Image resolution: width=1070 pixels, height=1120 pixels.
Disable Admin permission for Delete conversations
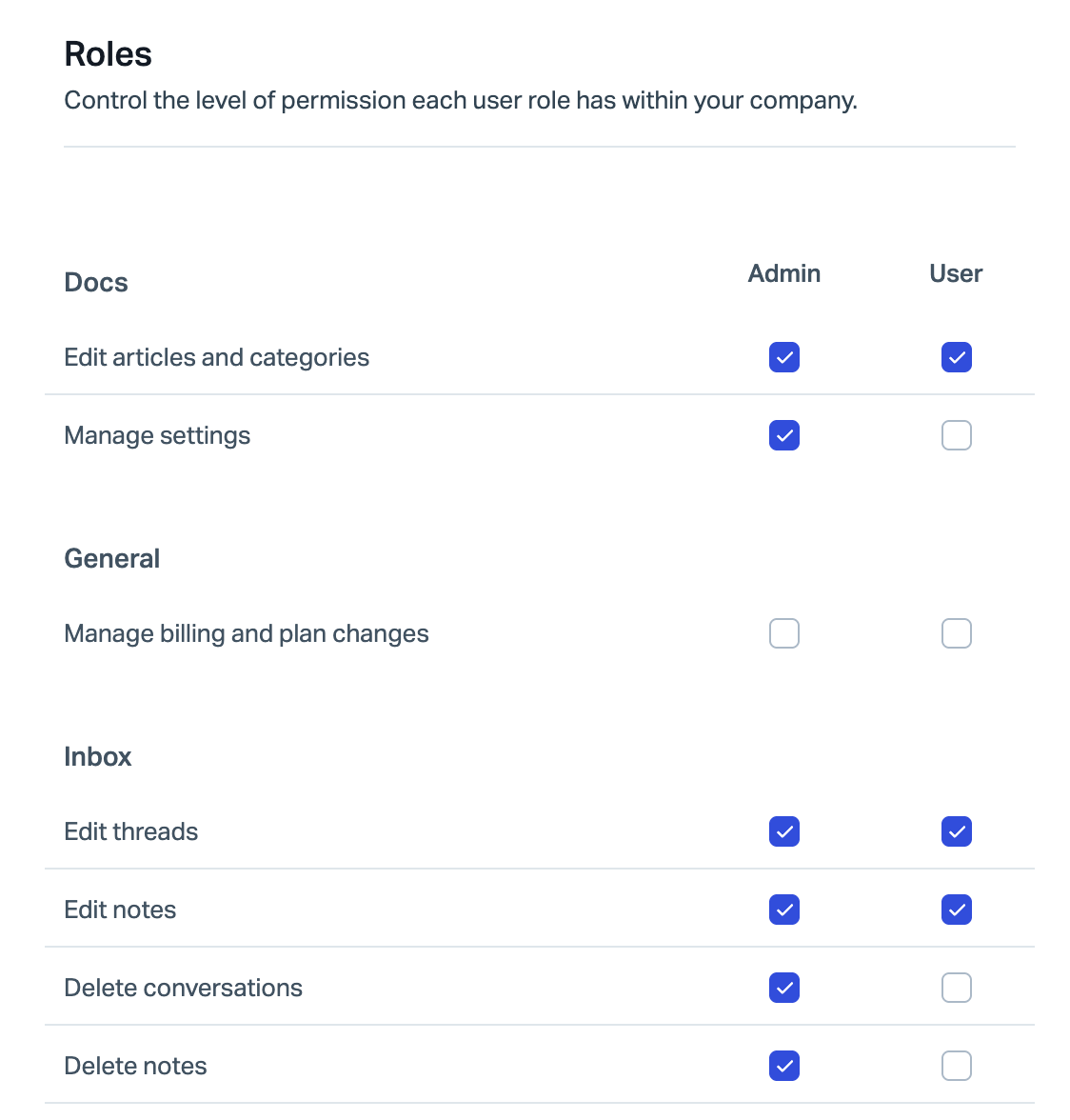click(x=783, y=988)
